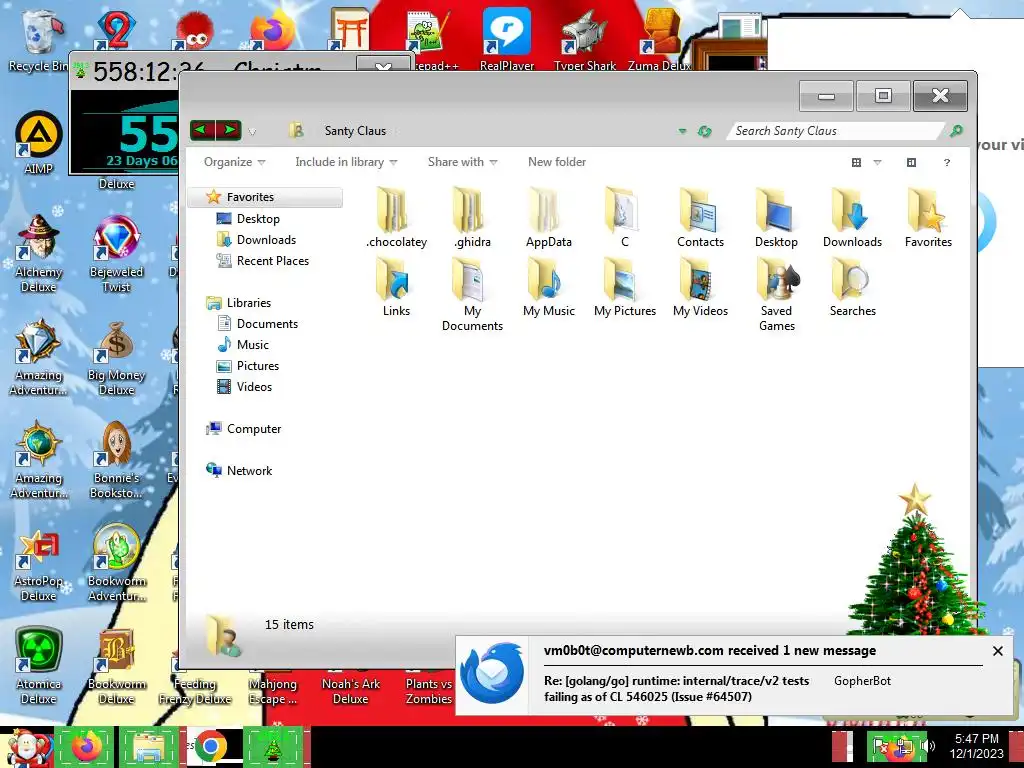Click the search magnifier icon
Image resolution: width=1024 pixels, height=768 pixels.
(956, 131)
